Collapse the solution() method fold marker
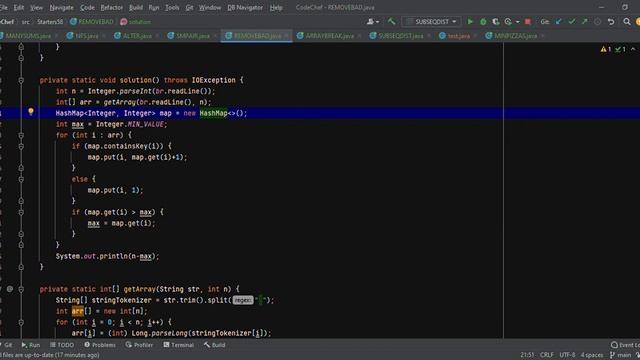The width and height of the screenshot is (640, 360). click(21, 80)
